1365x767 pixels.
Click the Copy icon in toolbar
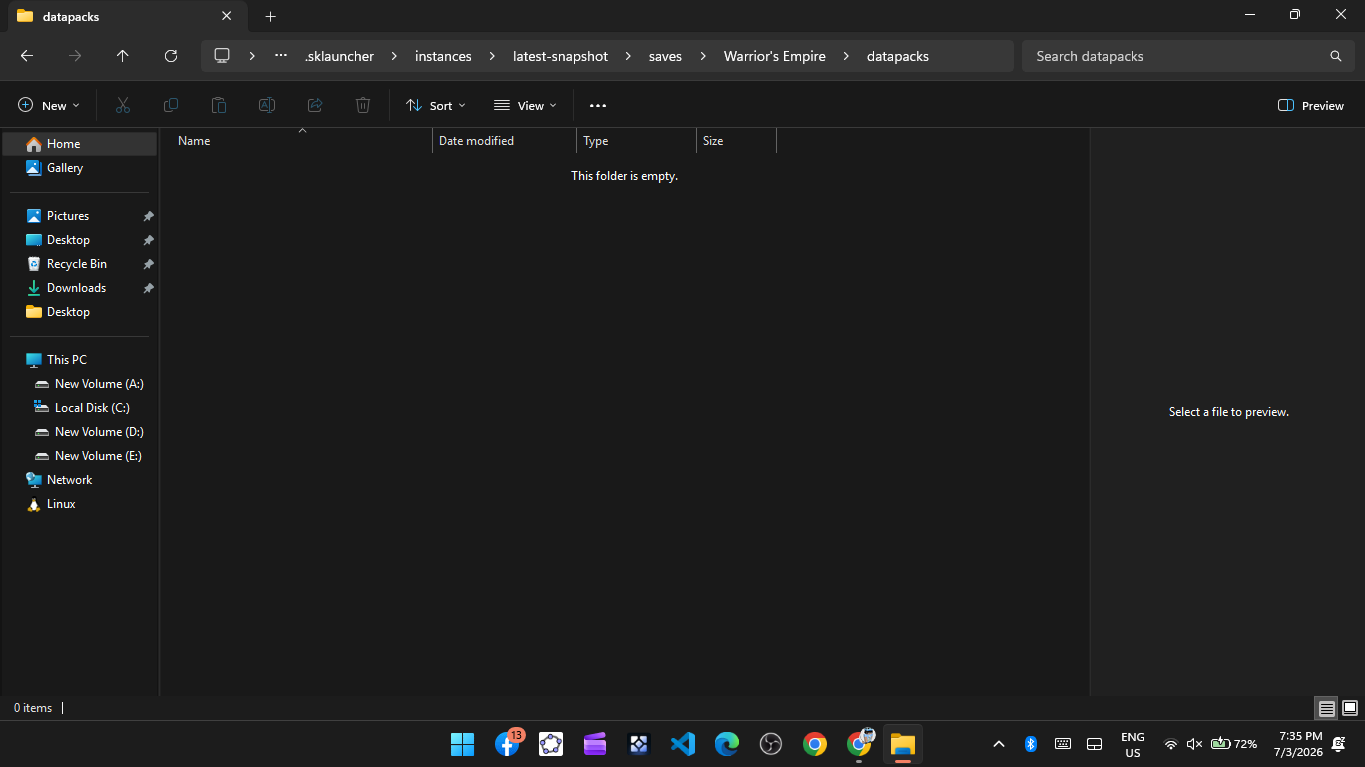[x=171, y=105]
